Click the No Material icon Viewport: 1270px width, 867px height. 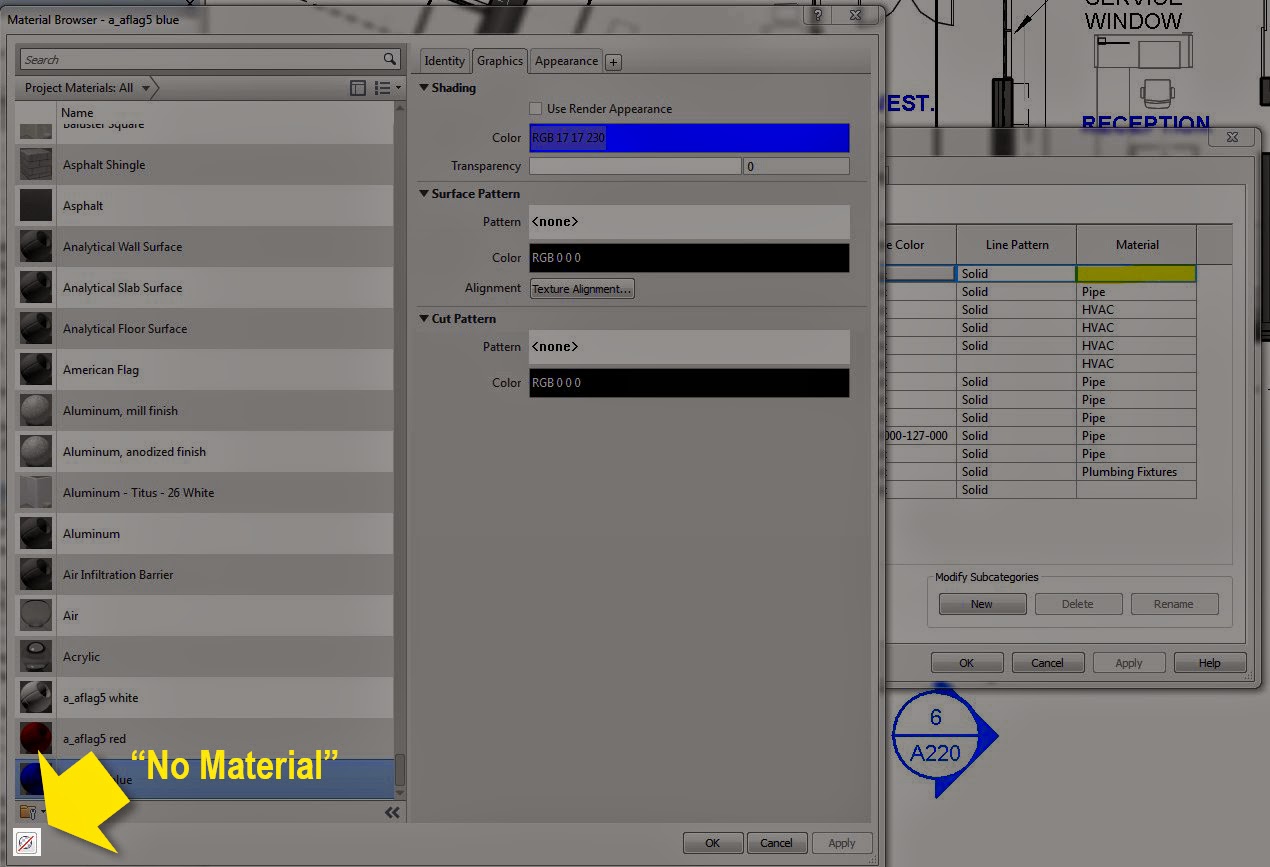[27, 843]
